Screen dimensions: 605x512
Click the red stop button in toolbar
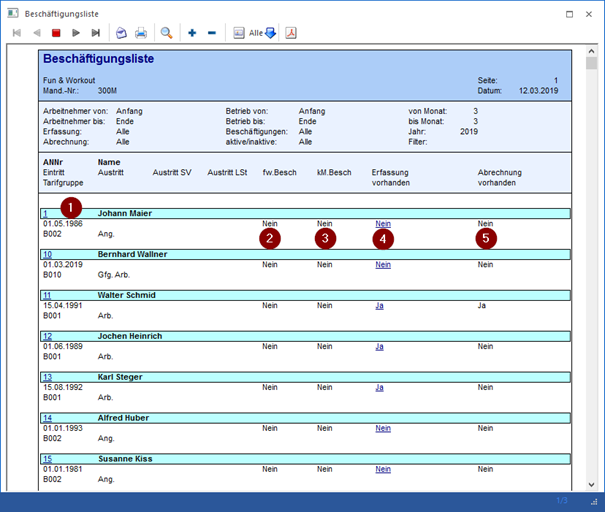(55, 33)
